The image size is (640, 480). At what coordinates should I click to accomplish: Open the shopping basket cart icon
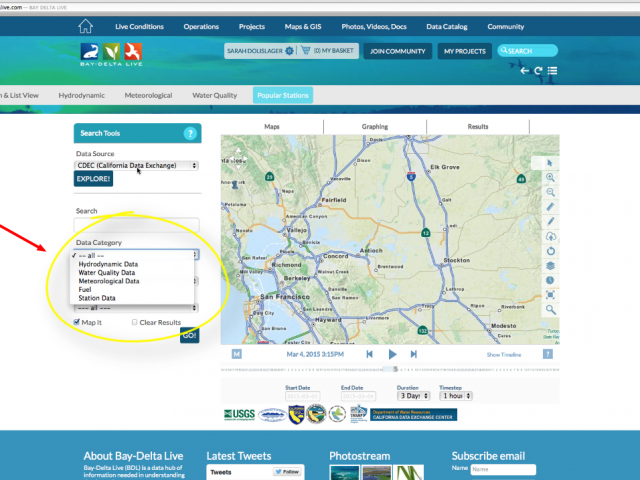click(305, 50)
